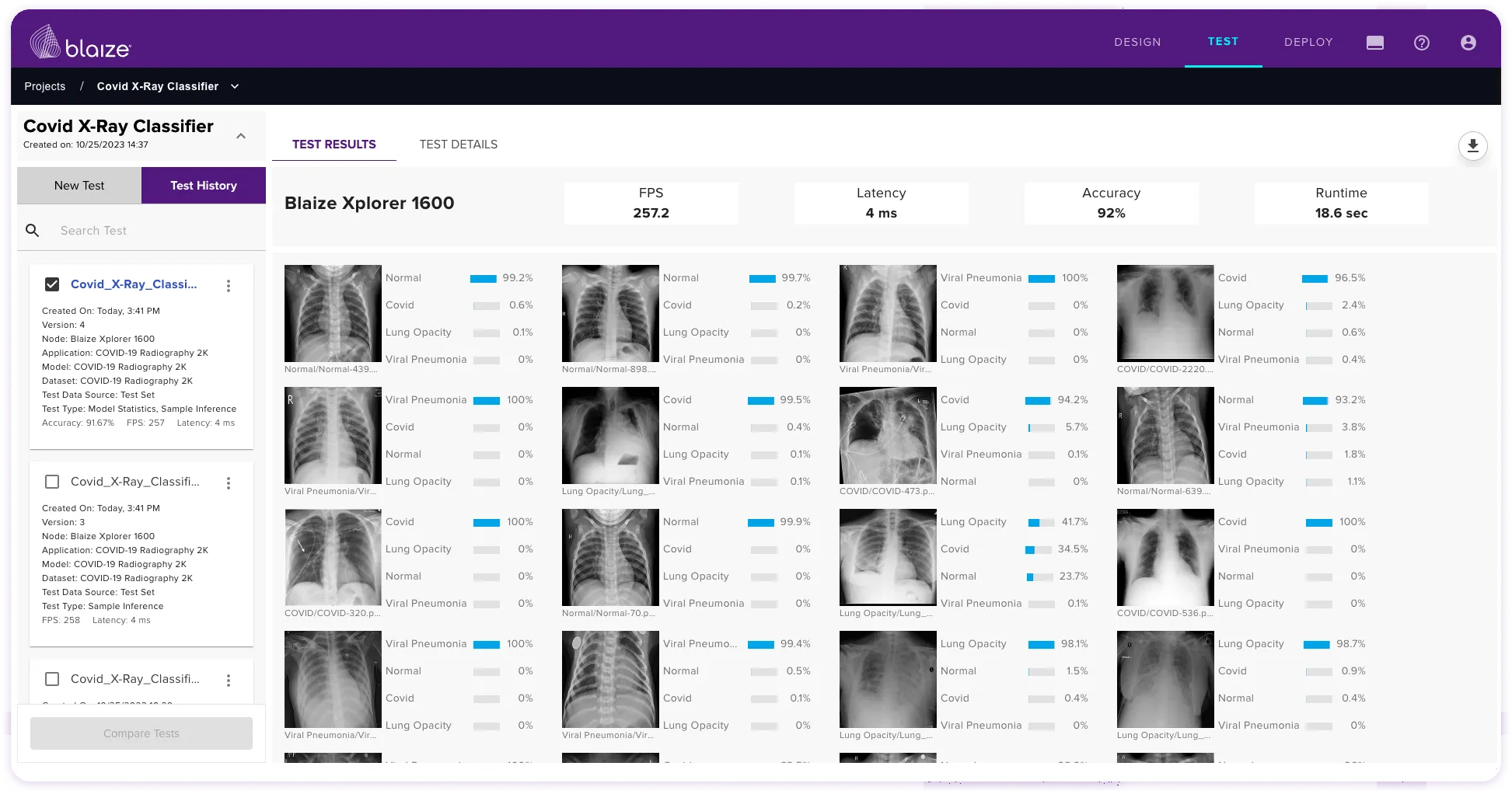Open the user account profile icon
Screen dimensions: 1512x794
(x=1468, y=43)
